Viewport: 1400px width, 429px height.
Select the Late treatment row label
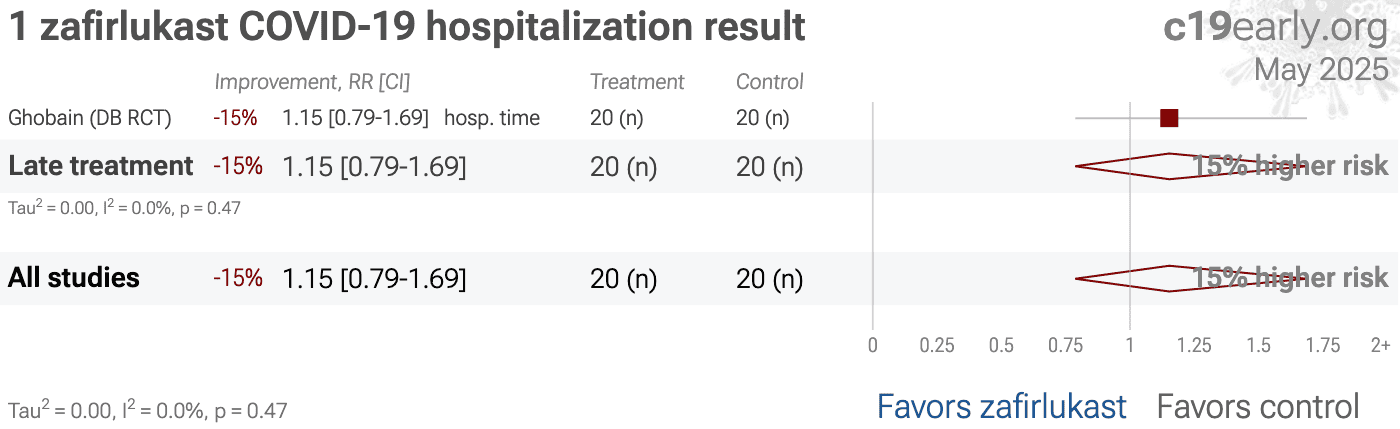click(x=100, y=166)
